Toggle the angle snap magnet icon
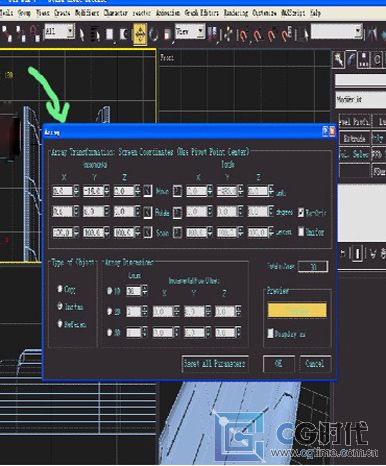 click(258, 35)
